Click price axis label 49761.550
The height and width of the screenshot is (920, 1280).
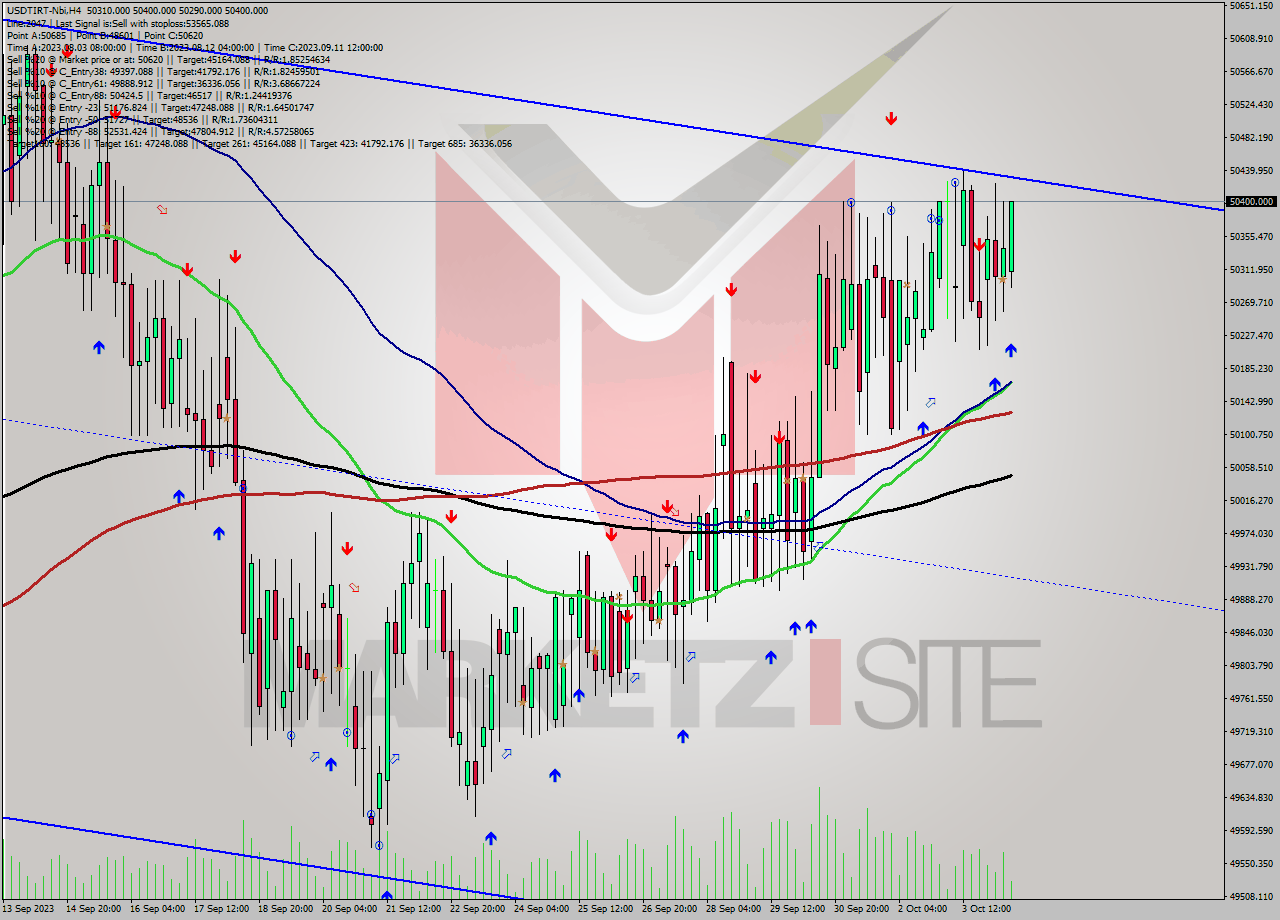pyautogui.click(x=1252, y=698)
